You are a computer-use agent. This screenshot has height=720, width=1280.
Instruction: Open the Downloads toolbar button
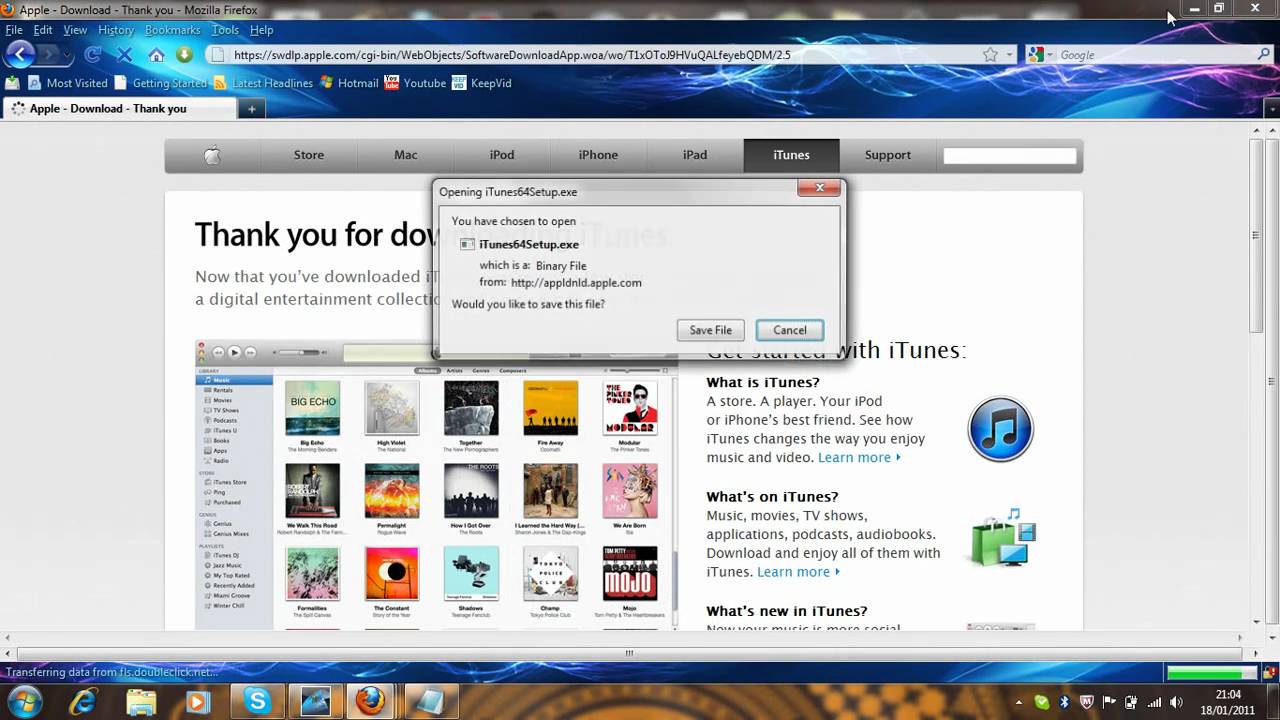(x=184, y=55)
